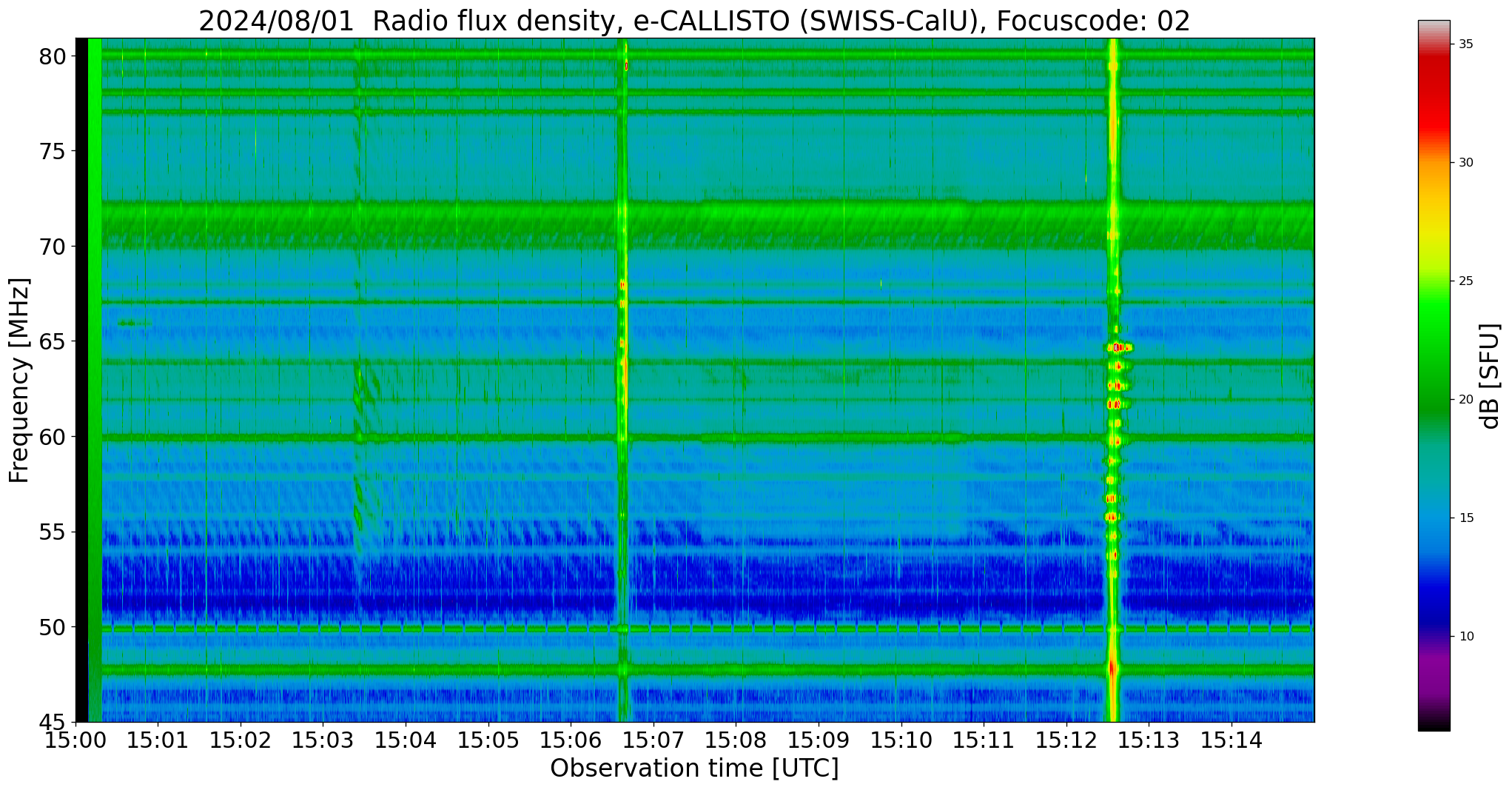The height and width of the screenshot is (790, 1512).
Task: Click the plot title mentioning e-CALLISTO
Action: click(x=694, y=21)
